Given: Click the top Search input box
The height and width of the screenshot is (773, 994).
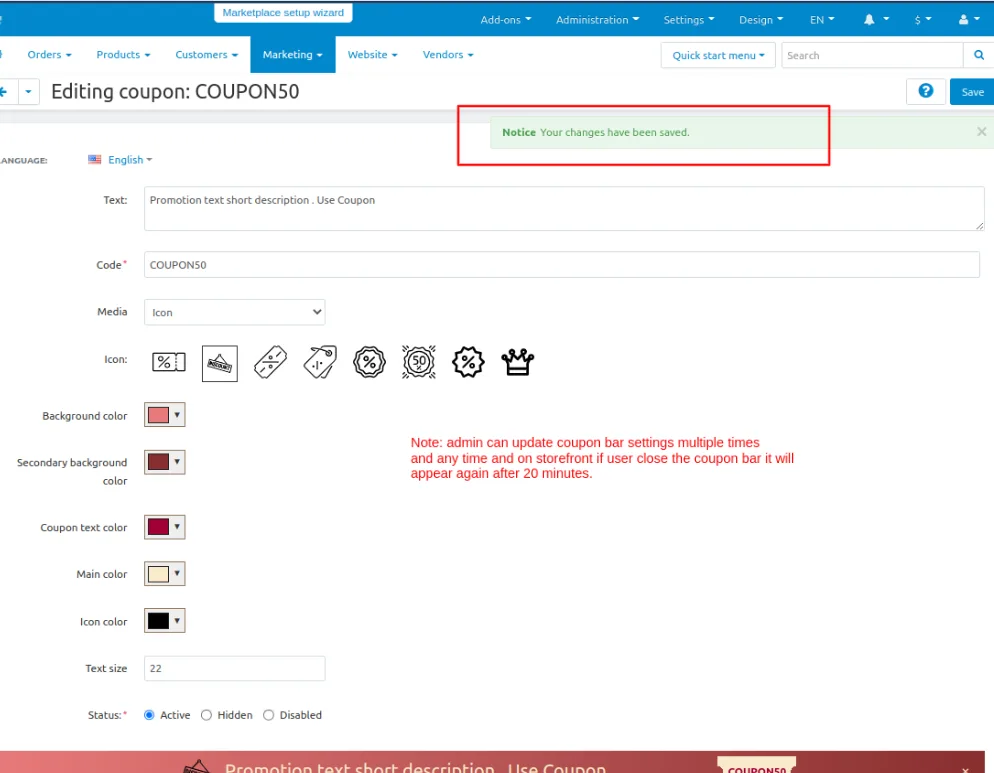Looking at the screenshot, I should point(872,55).
